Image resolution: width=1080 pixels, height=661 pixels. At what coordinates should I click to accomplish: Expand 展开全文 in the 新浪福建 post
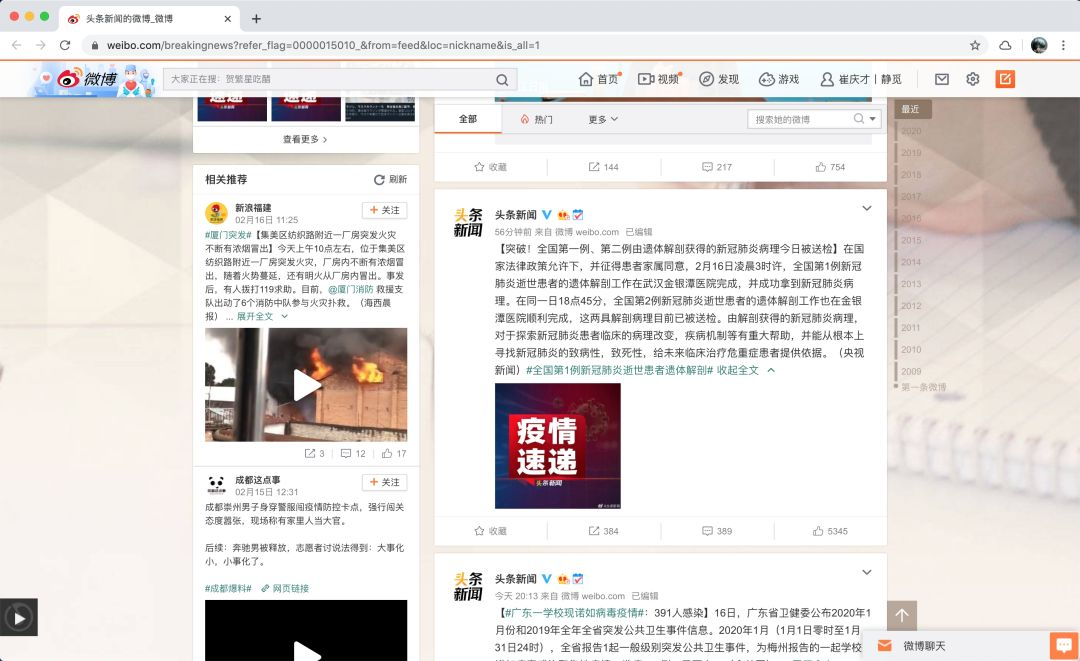pos(262,317)
